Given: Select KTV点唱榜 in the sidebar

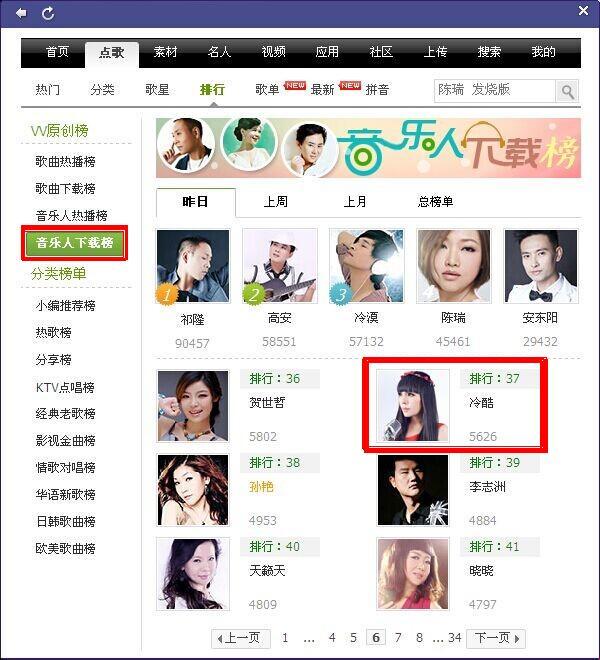Looking at the screenshot, I should (65, 387).
